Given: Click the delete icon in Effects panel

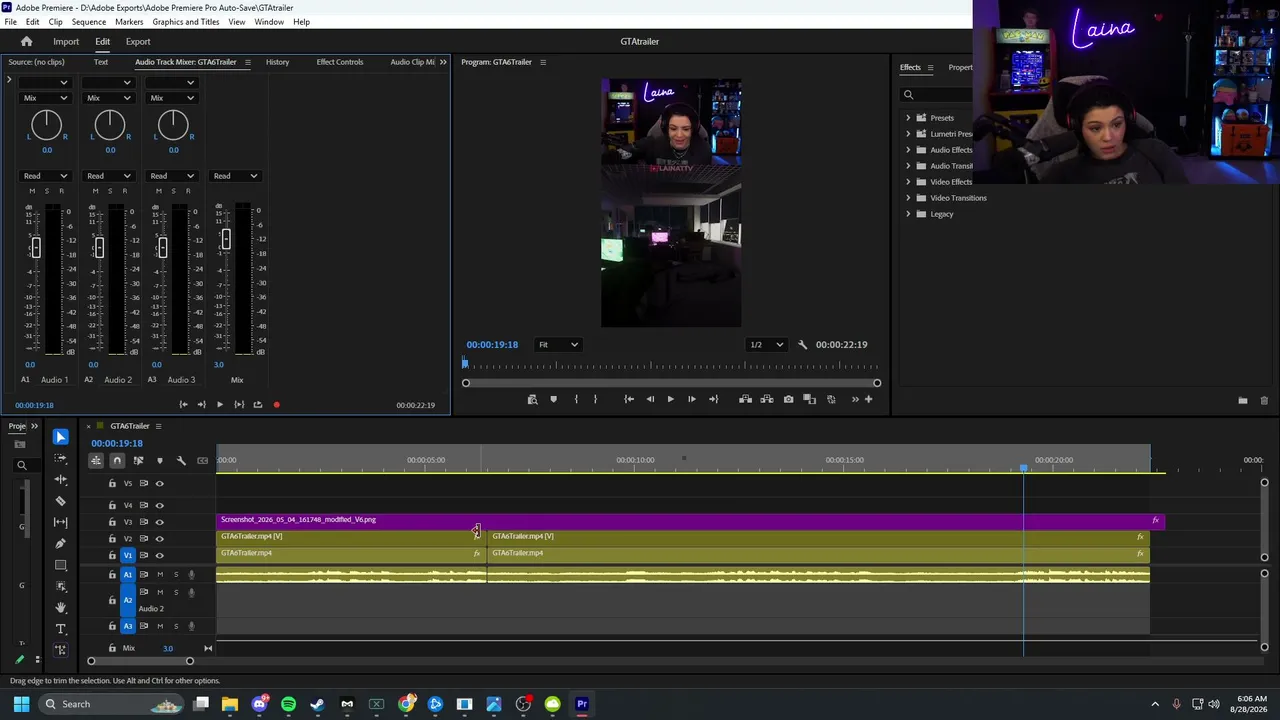Looking at the screenshot, I should [1264, 401].
